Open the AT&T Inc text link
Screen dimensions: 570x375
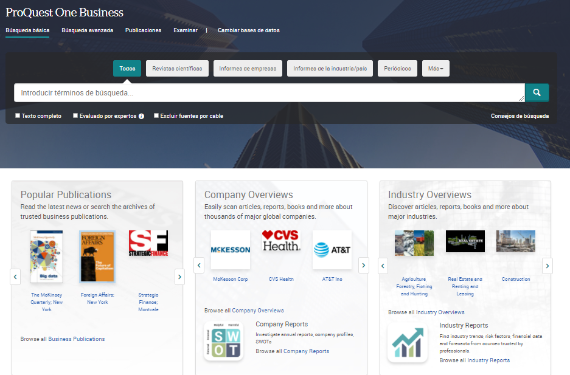[332, 279]
